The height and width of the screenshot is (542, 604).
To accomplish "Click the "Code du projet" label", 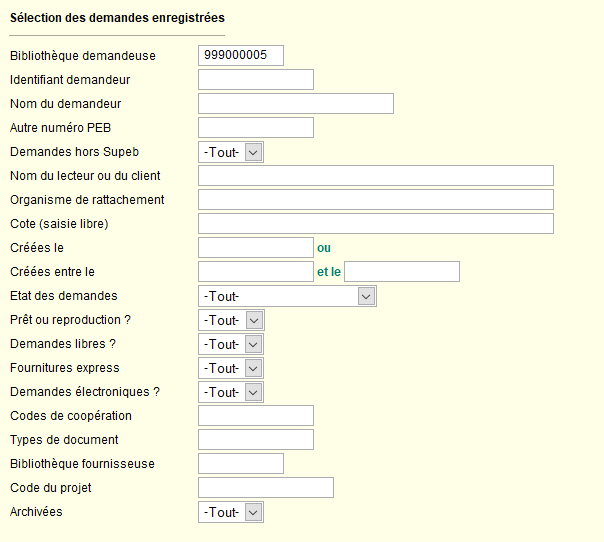I will tap(50, 488).
